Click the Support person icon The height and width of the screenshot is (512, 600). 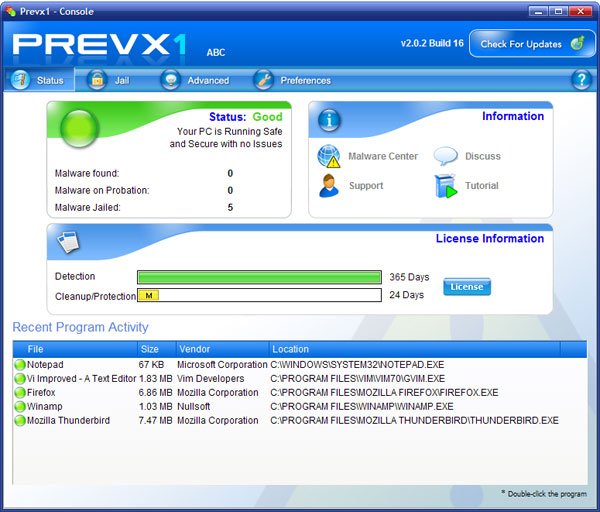tap(329, 186)
